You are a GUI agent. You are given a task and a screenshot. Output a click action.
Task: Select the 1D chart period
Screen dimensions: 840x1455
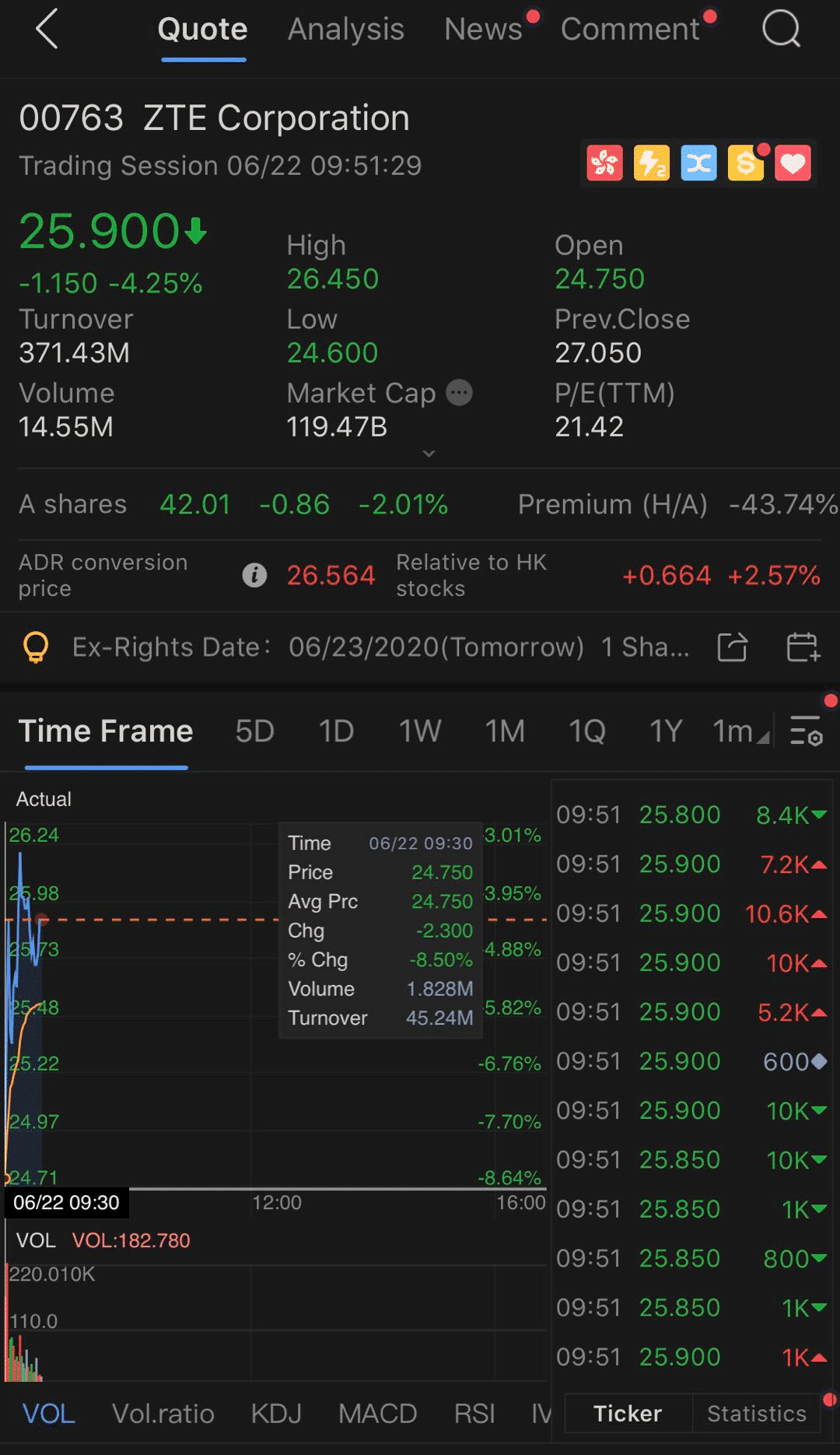336,731
